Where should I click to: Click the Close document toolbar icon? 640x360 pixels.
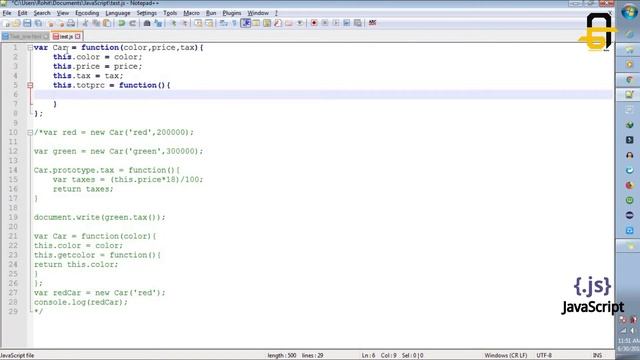coord(51,23)
